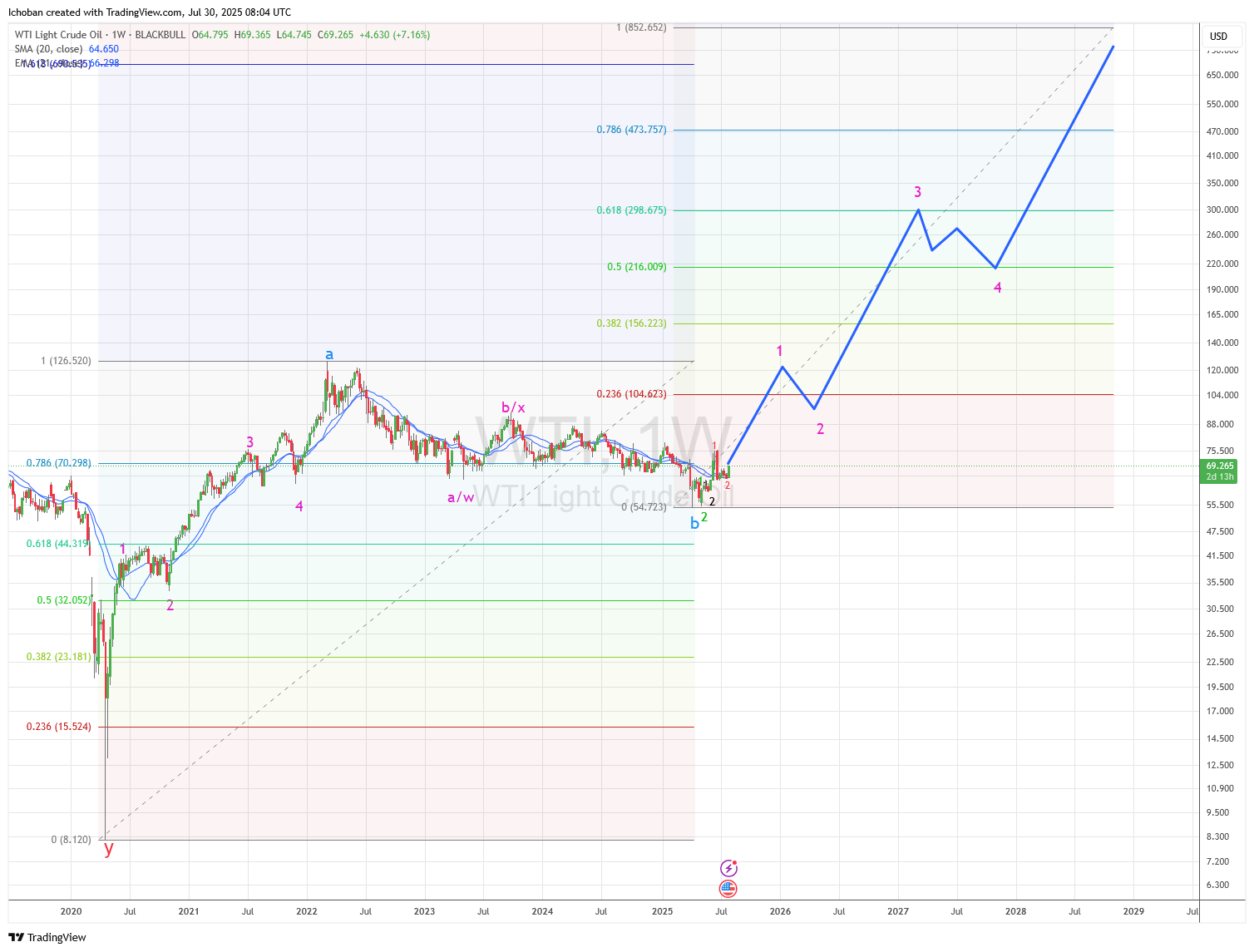Click the magenta 'a/w' wave label
Viewport: 1254px width, 952px height.
461,498
